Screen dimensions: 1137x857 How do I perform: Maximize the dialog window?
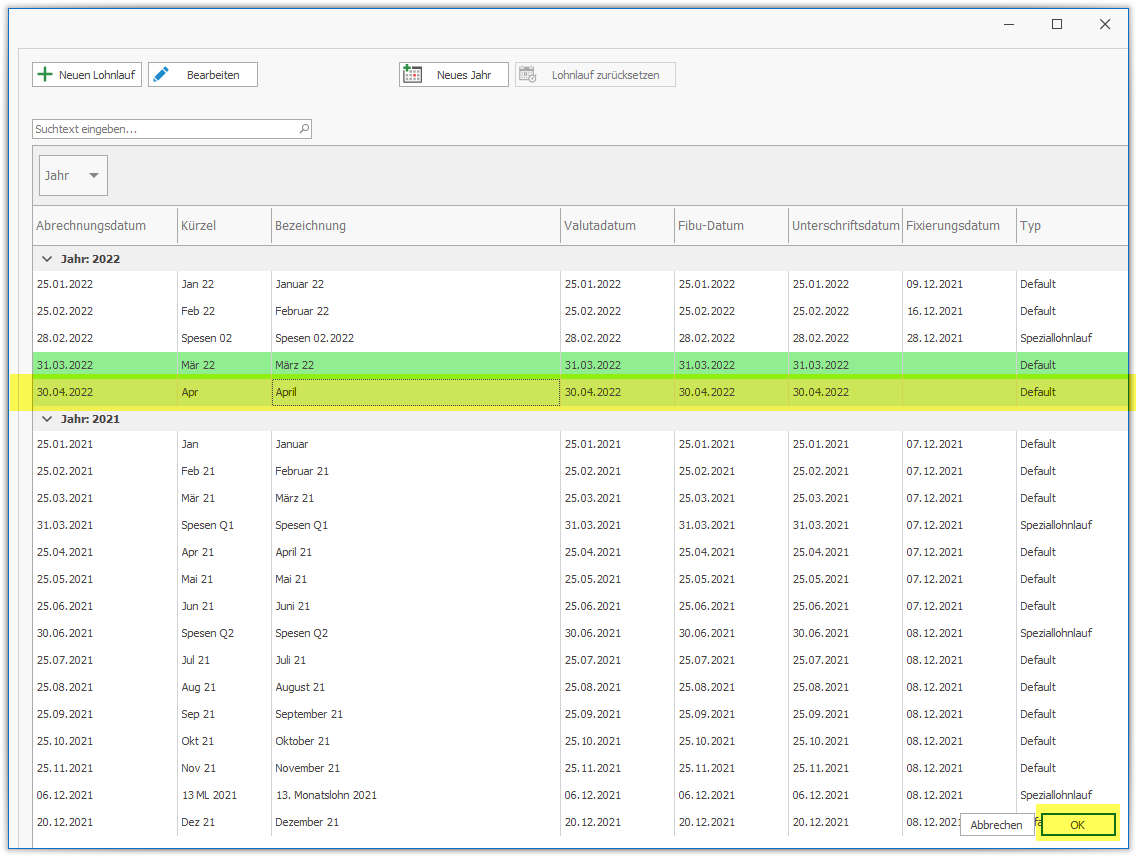[1057, 25]
